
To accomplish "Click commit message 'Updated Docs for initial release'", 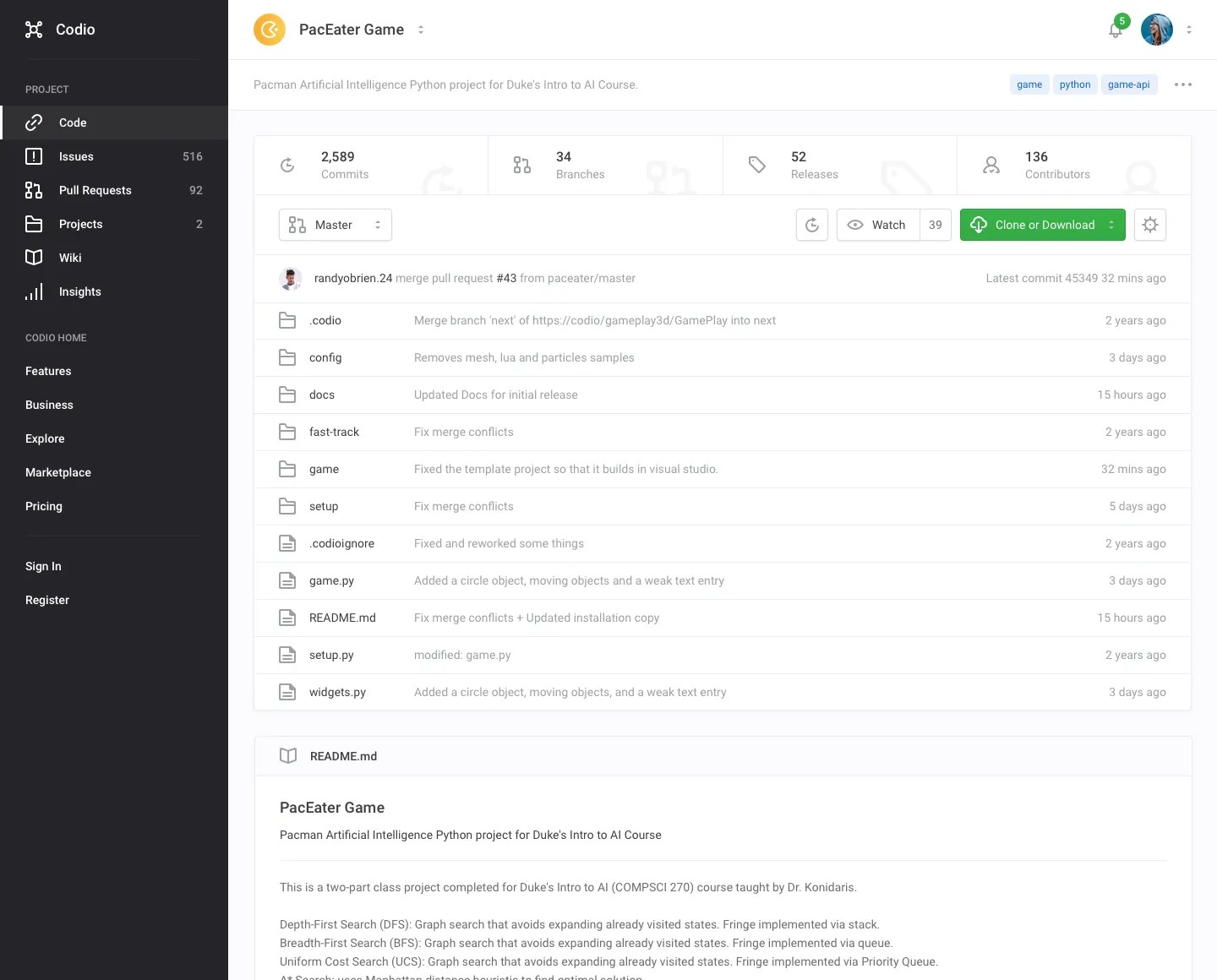I will (496, 395).
